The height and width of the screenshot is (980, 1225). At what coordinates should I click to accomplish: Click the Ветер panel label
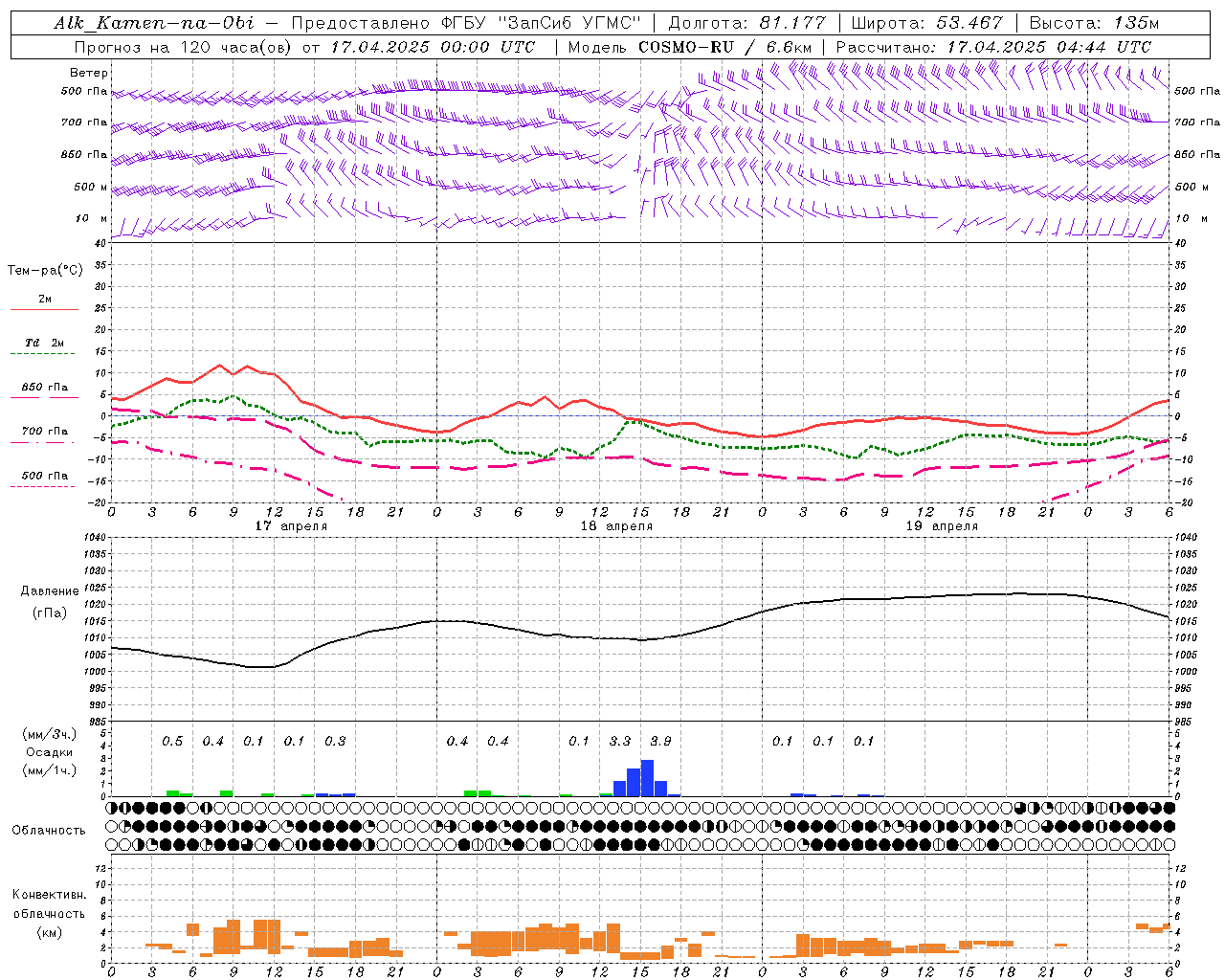point(89,73)
